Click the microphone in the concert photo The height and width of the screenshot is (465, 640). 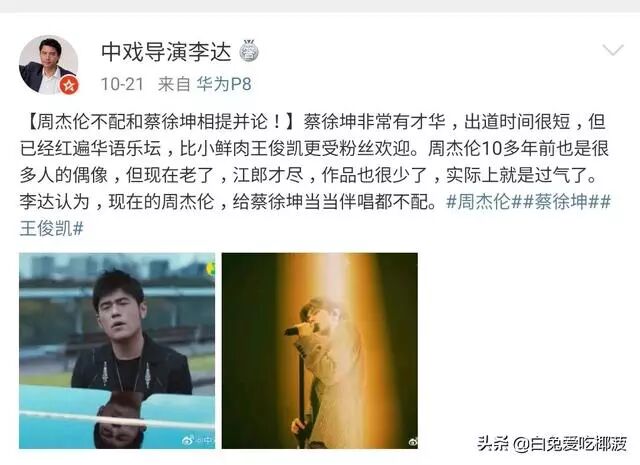[297, 329]
